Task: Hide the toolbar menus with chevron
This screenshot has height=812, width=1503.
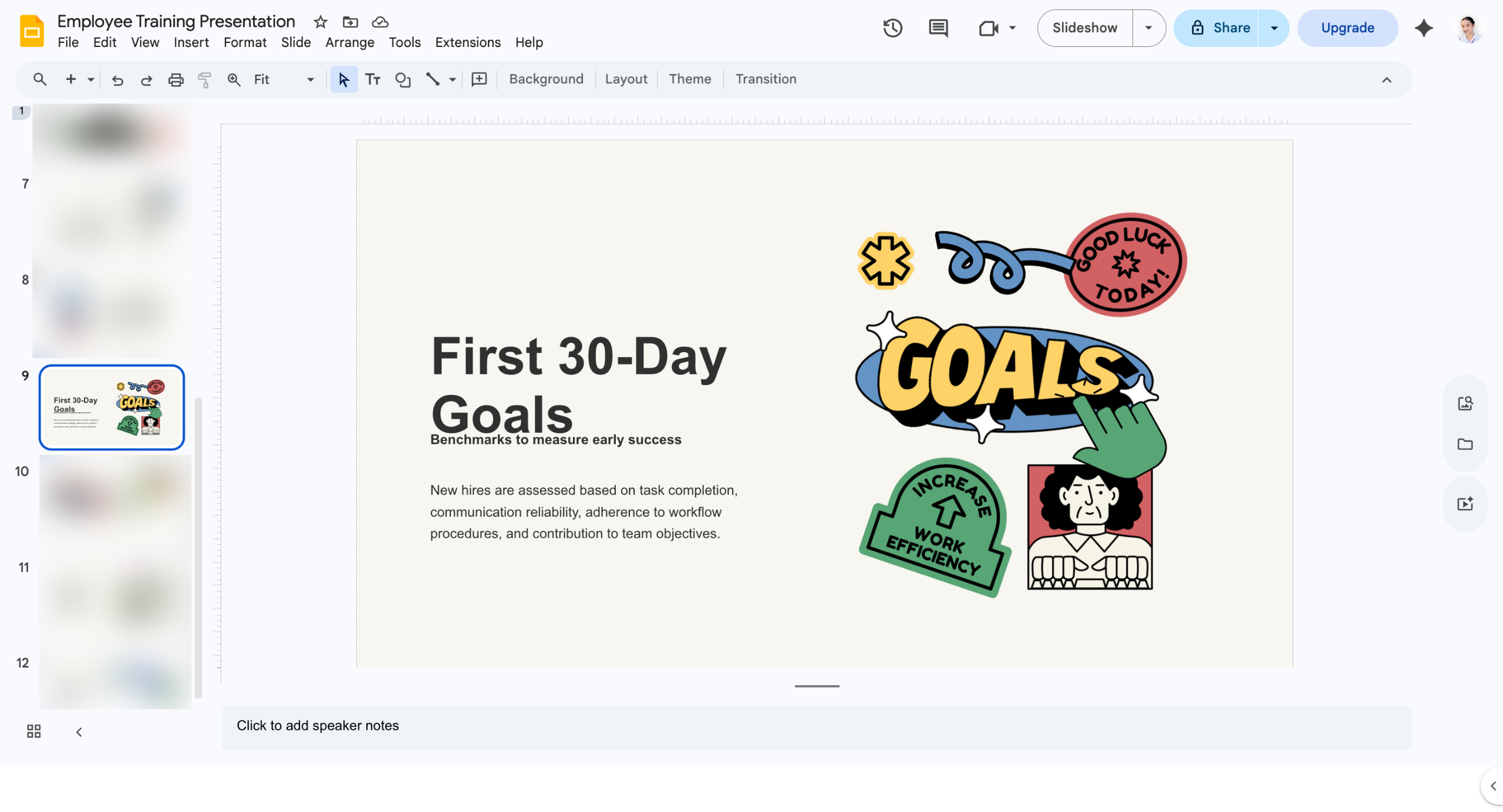Action: (x=1387, y=80)
